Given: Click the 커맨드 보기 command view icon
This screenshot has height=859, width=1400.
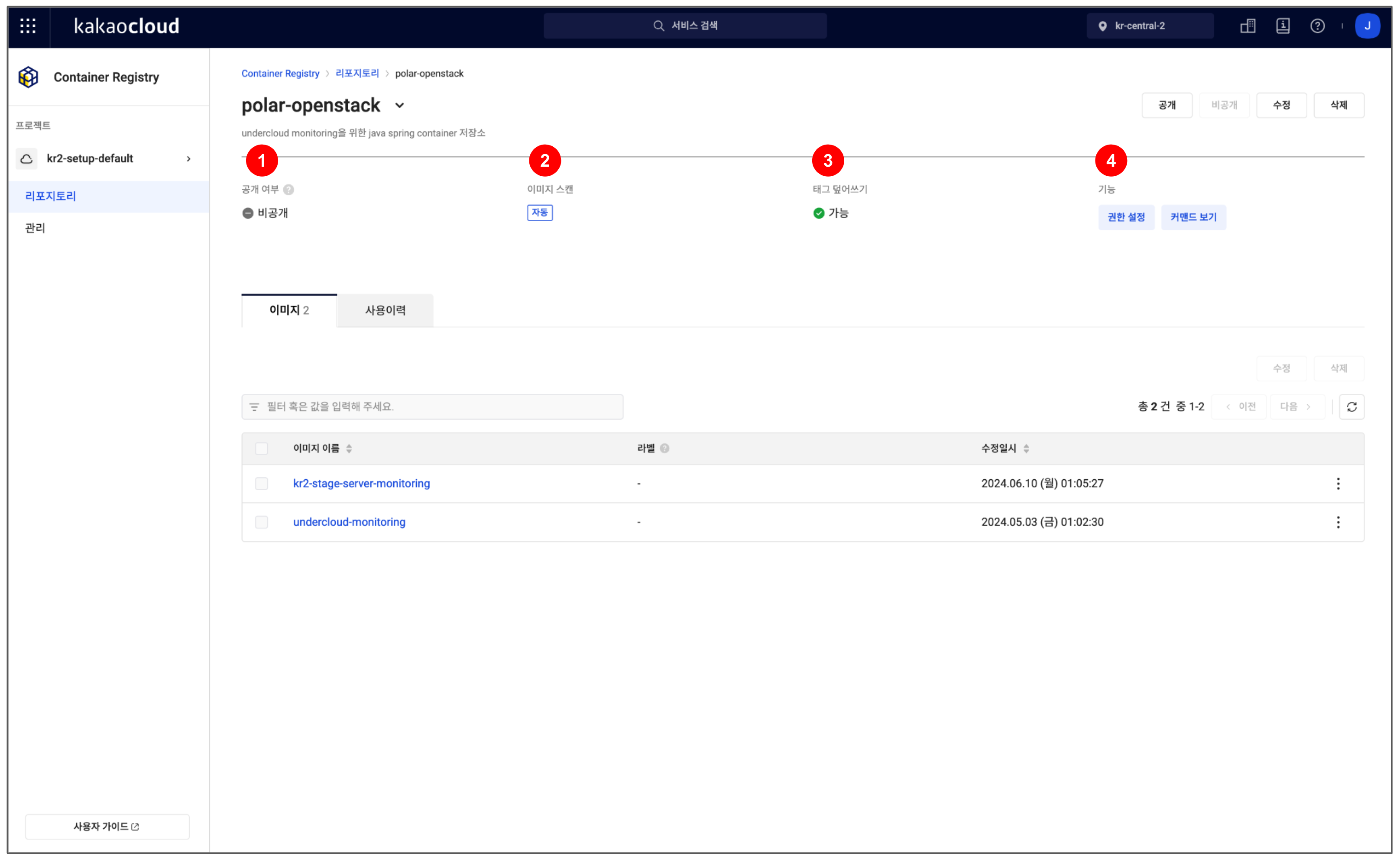Looking at the screenshot, I should coord(1191,216).
